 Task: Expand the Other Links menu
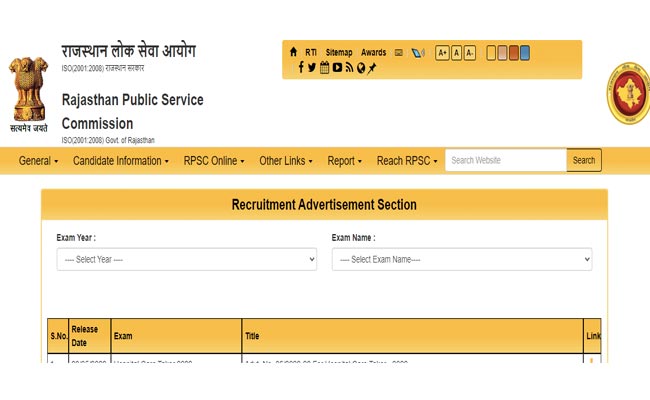pos(286,161)
